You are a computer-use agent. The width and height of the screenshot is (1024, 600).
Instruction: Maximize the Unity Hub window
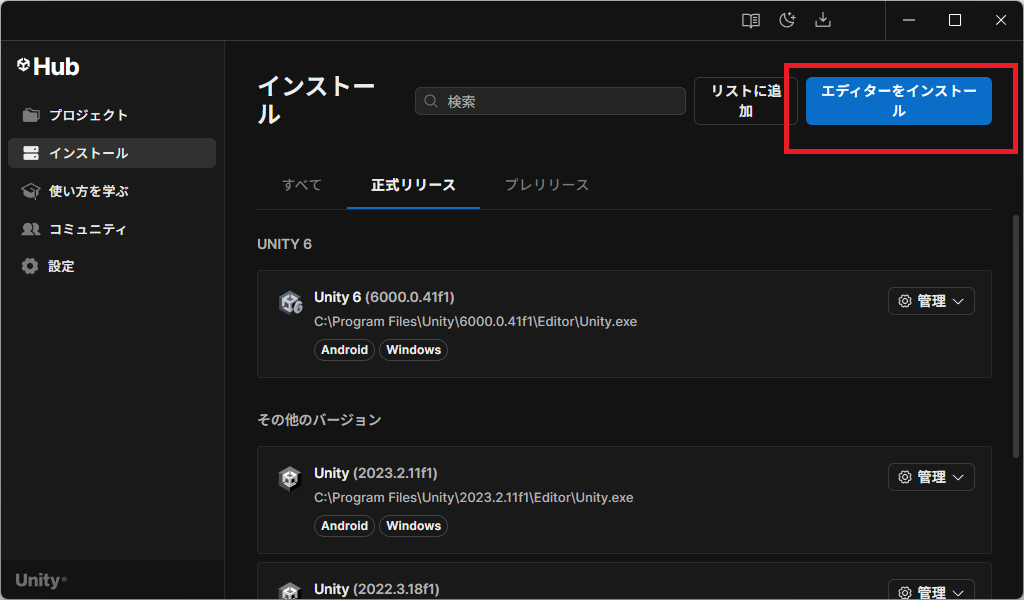pos(955,20)
